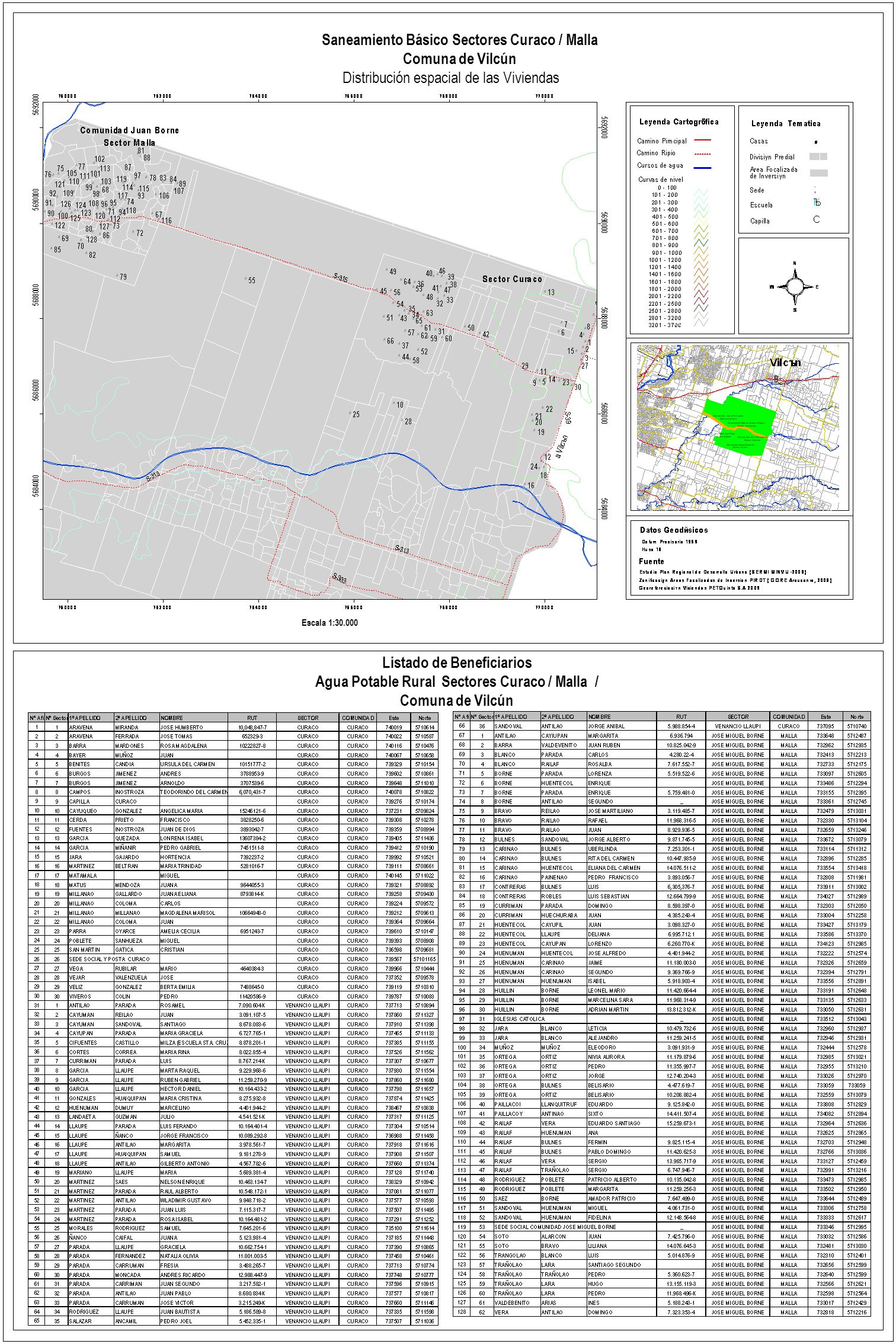This screenshot has height=1344, width=896.
Task: Click the green focus area in the inset map
Action: point(740,427)
